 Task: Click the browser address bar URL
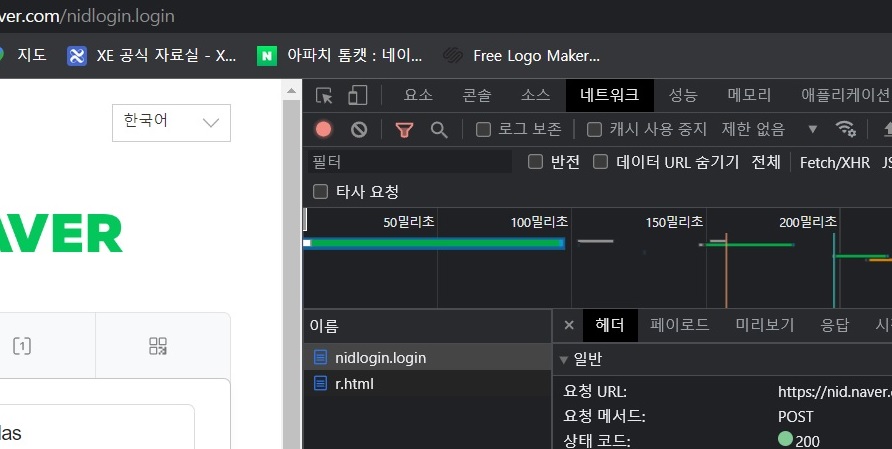point(87,16)
